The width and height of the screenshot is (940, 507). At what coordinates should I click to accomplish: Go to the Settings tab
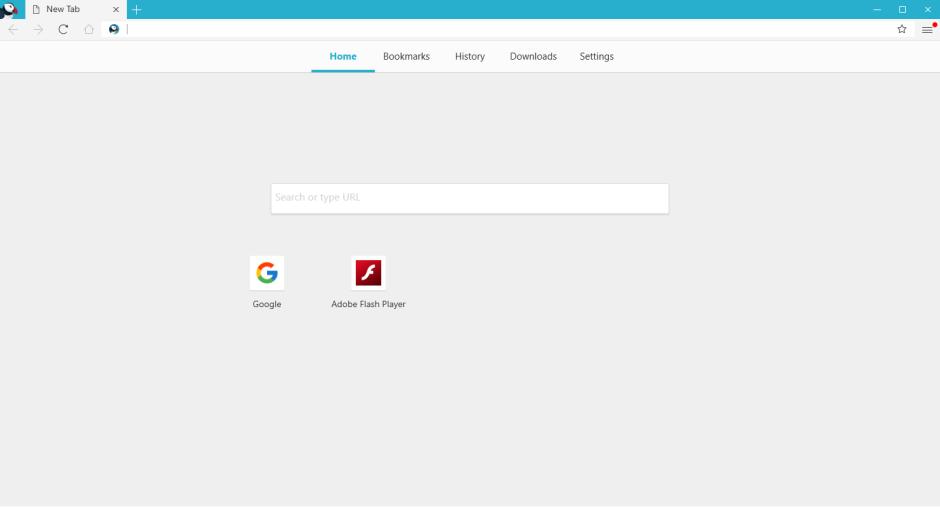pyautogui.click(x=596, y=56)
